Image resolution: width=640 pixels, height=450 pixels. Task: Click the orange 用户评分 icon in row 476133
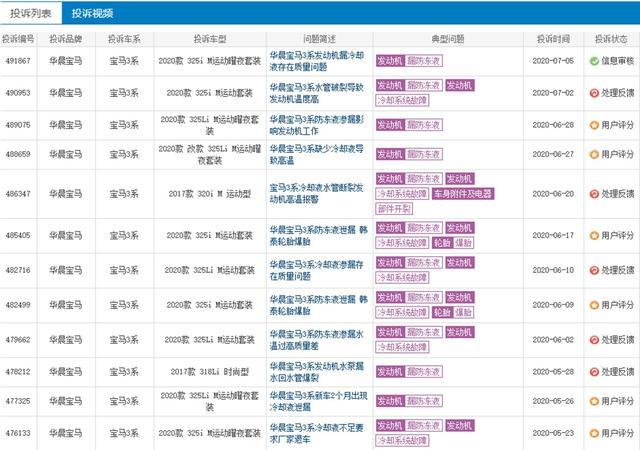point(594,433)
